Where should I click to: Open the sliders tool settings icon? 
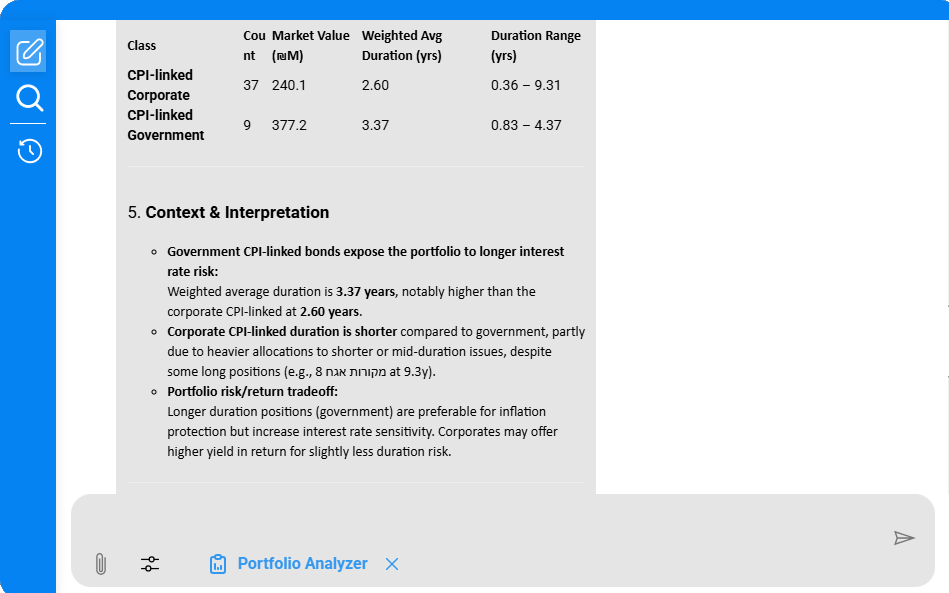click(150, 564)
